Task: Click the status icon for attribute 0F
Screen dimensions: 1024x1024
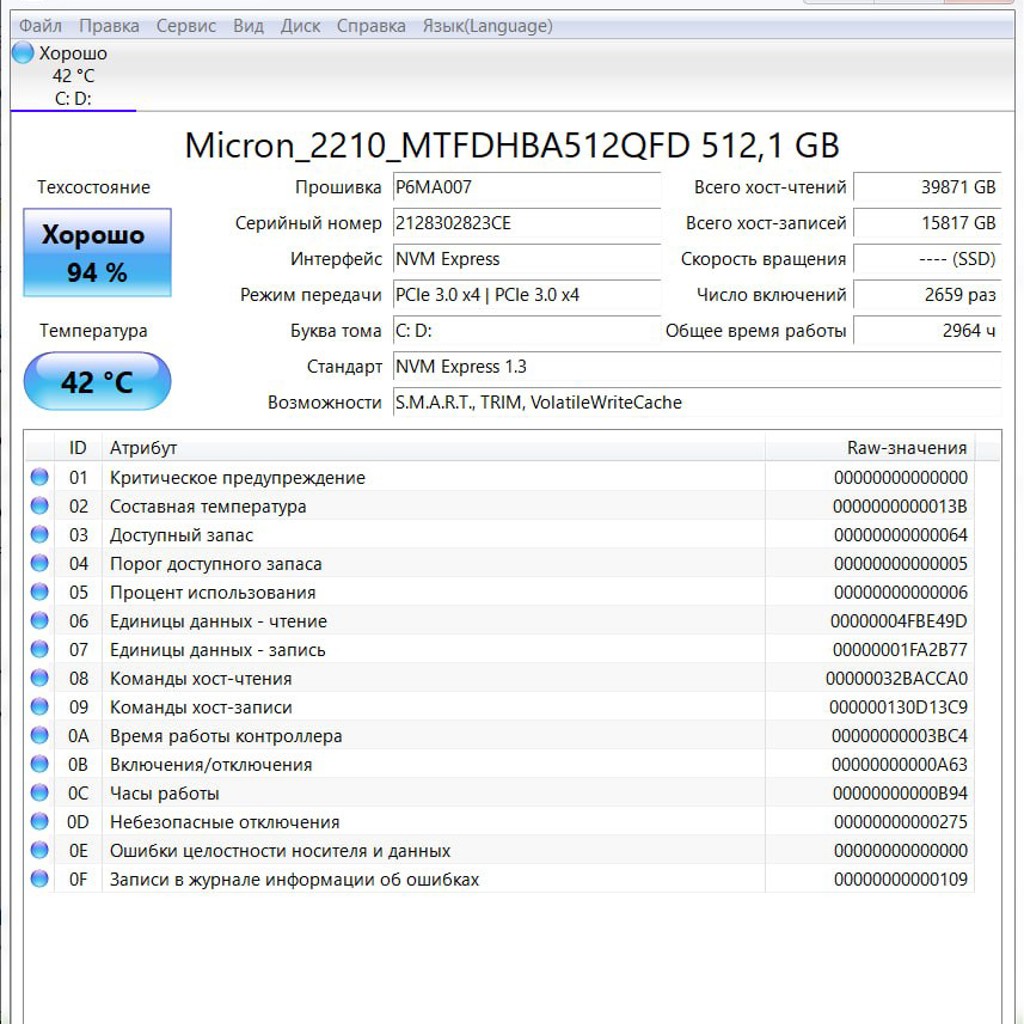Action: click(40, 879)
